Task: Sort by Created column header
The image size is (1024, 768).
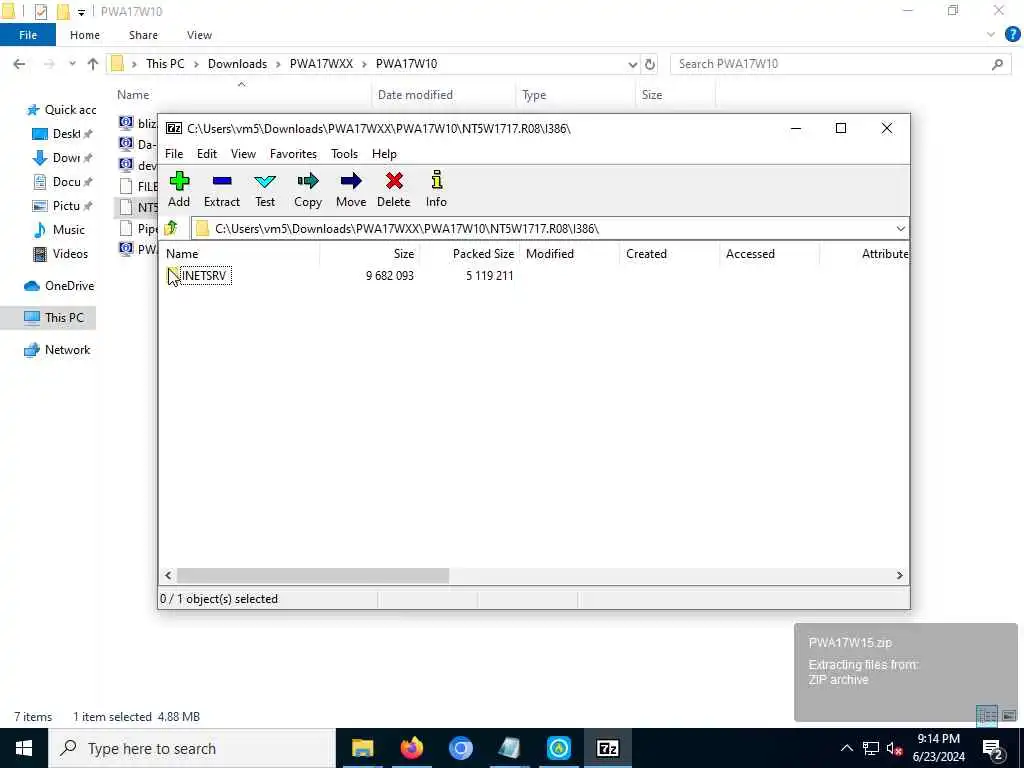Action: [669, 254]
